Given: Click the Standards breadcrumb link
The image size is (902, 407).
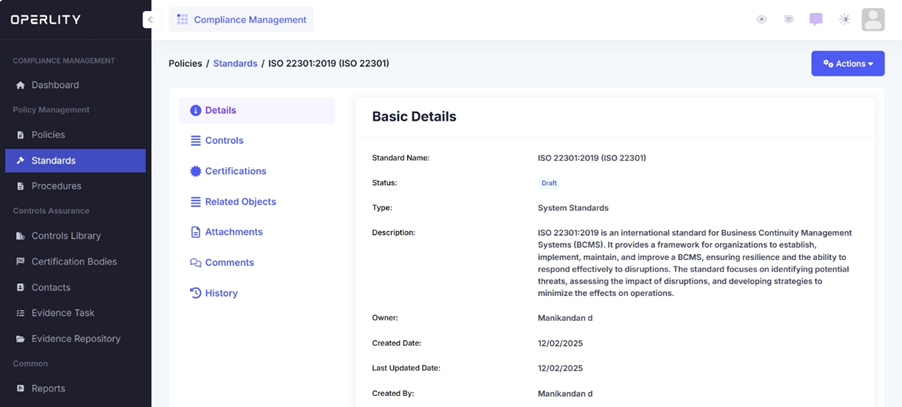Looking at the screenshot, I should [x=235, y=64].
